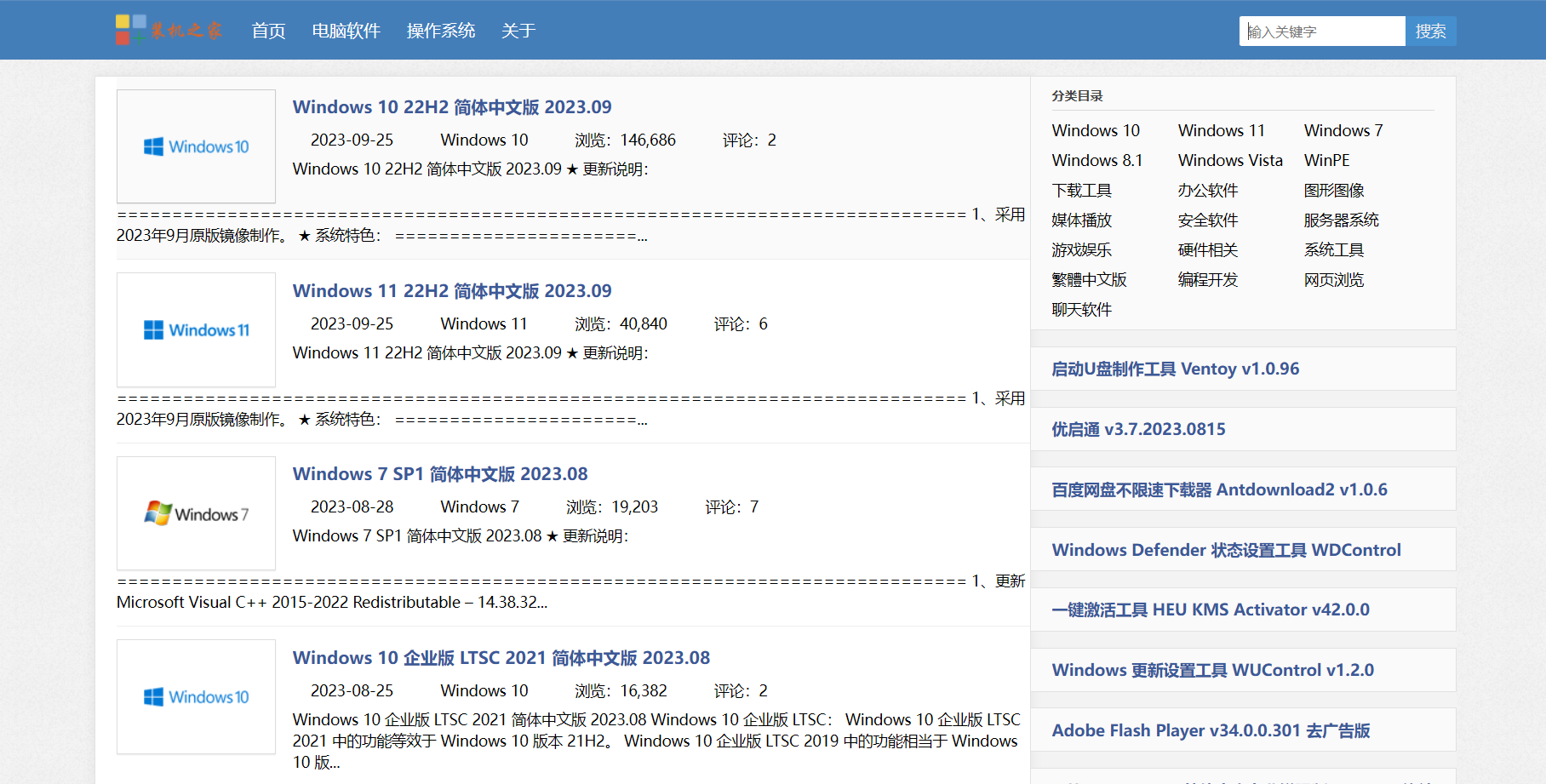Select 网页浏览 category
The image size is (1546, 784).
[1333, 279]
